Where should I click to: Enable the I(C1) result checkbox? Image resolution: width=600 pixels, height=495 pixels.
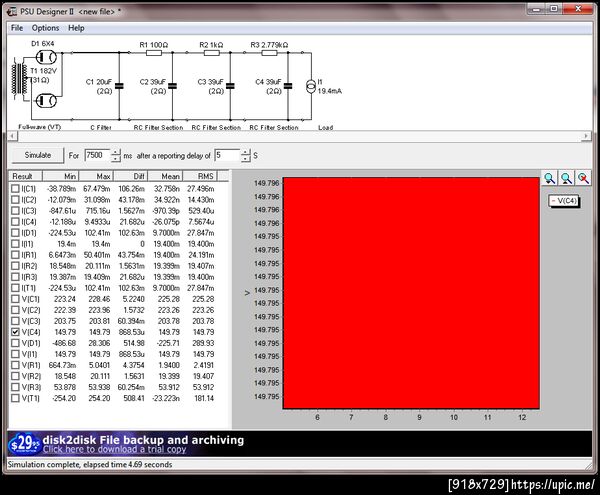(x=15, y=189)
